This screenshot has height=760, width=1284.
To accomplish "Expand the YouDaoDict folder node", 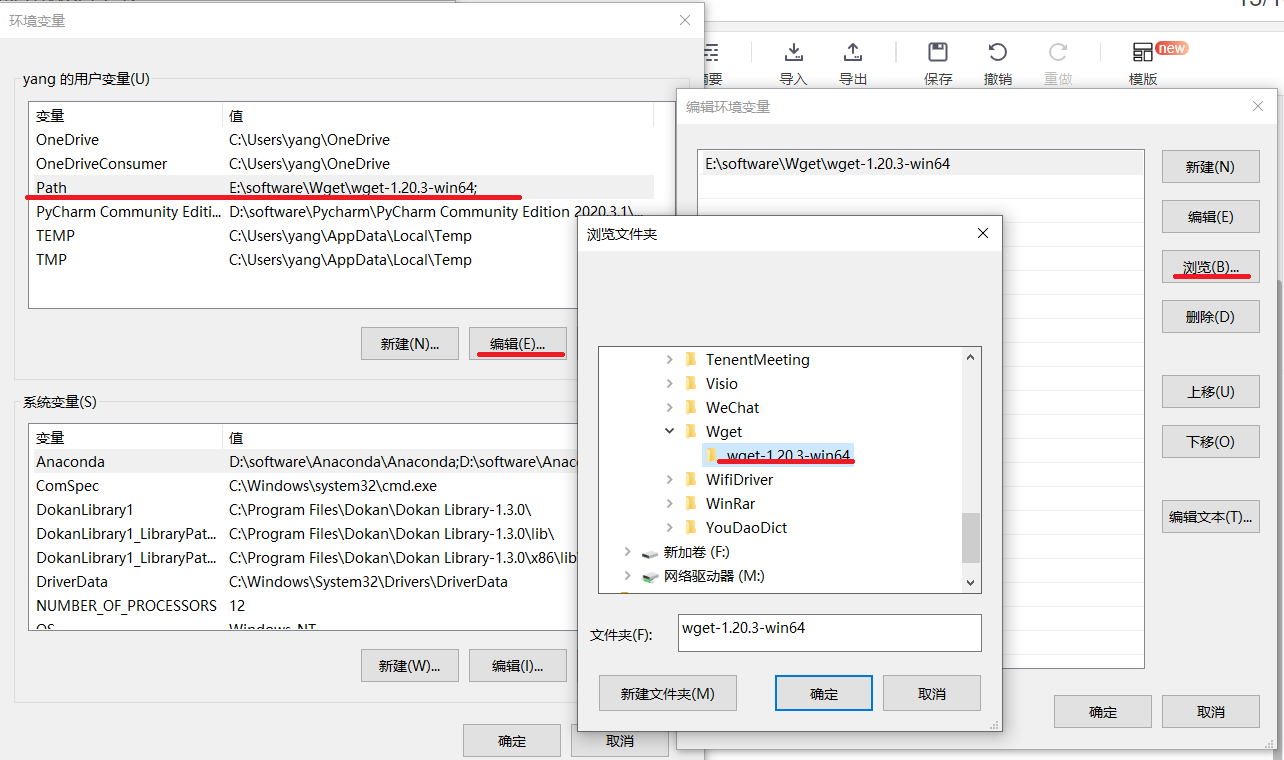I will point(670,527).
